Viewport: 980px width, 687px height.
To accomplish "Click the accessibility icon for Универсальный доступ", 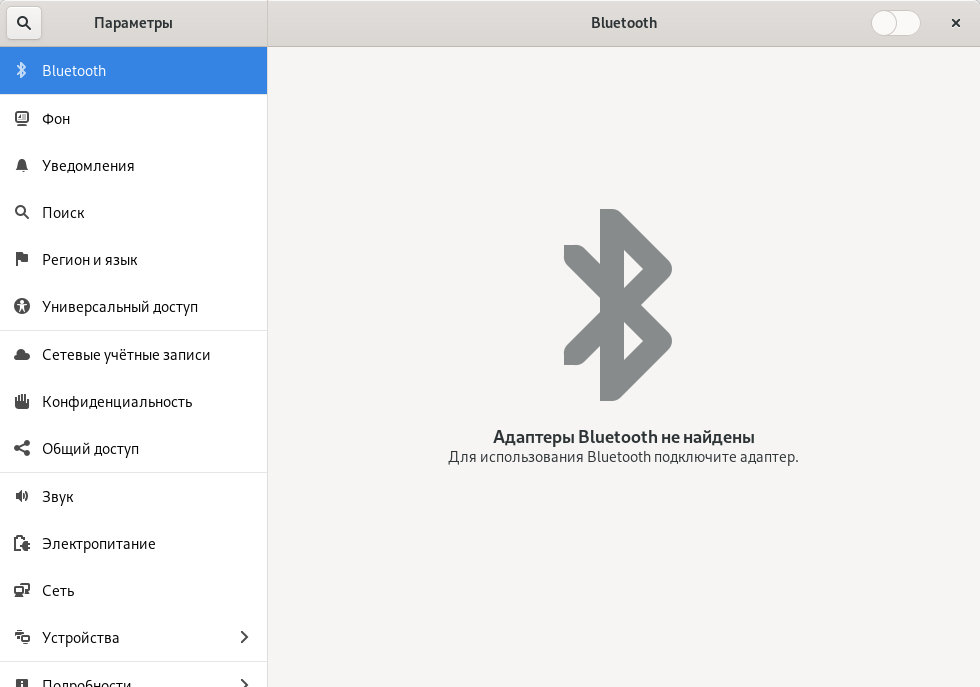I will click(x=22, y=307).
